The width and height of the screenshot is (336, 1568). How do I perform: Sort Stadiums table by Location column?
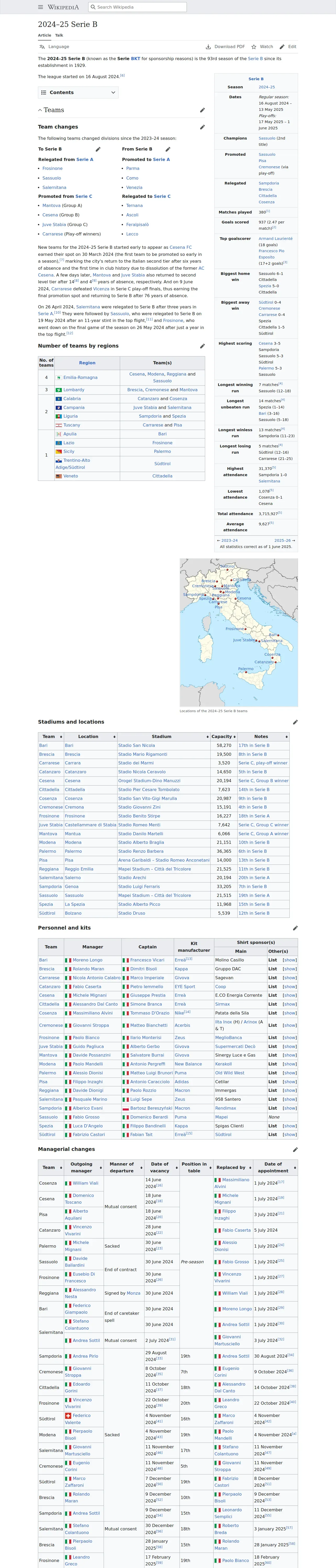[x=90, y=736]
